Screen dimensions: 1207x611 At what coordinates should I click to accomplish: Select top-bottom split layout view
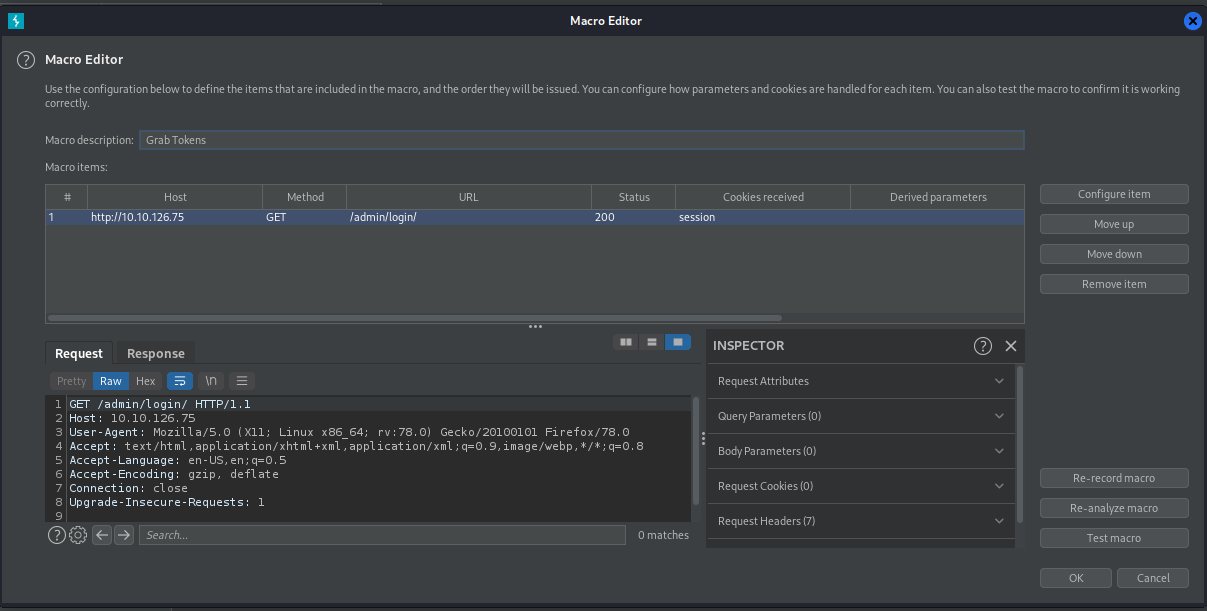click(x=652, y=342)
